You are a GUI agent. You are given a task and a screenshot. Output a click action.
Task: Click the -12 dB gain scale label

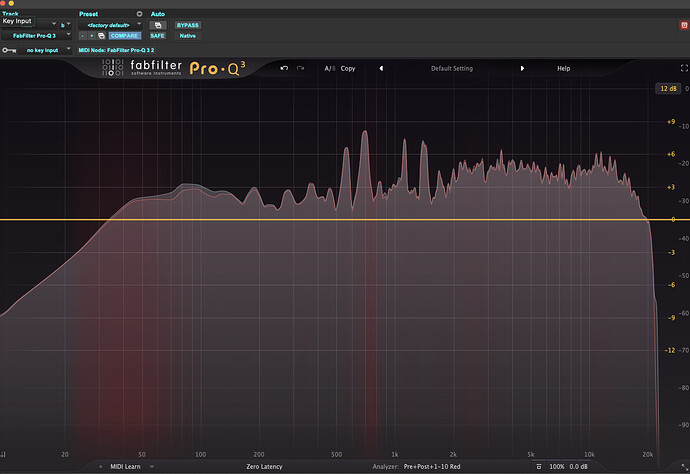tap(669, 350)
